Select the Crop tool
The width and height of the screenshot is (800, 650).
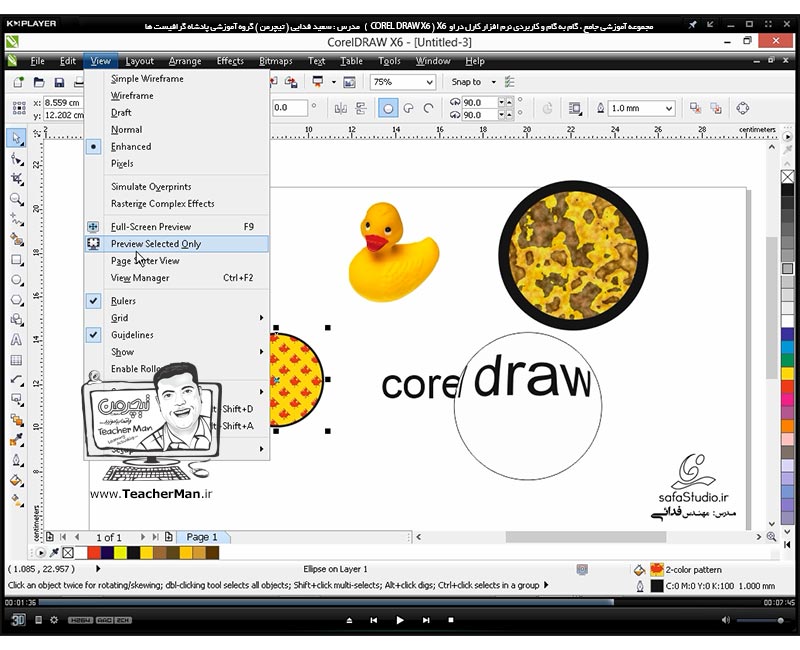coord(17,179)
